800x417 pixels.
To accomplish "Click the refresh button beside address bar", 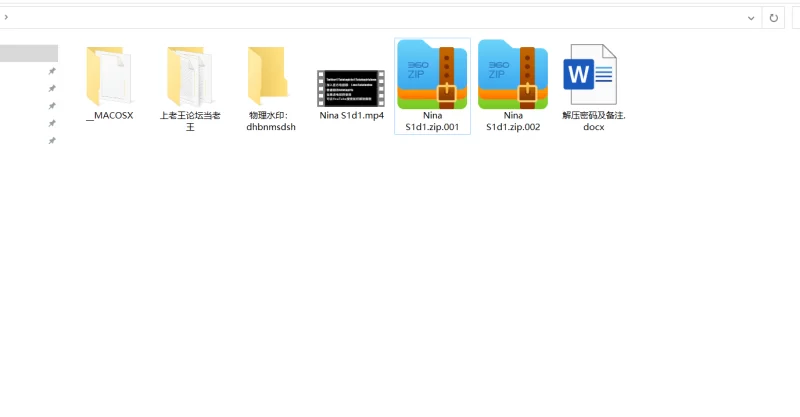I will pos(773,18).
